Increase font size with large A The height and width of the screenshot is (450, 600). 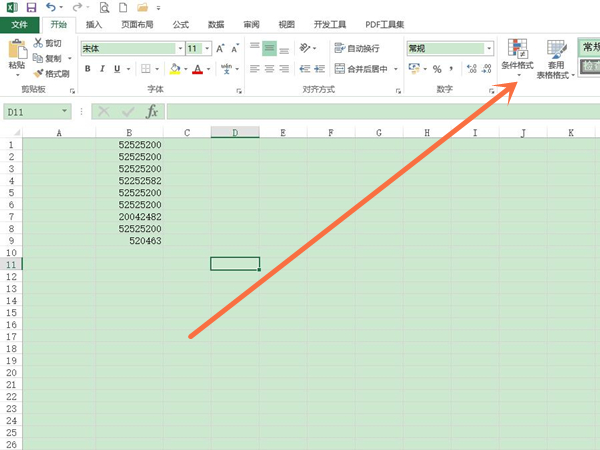coord(220,48)
